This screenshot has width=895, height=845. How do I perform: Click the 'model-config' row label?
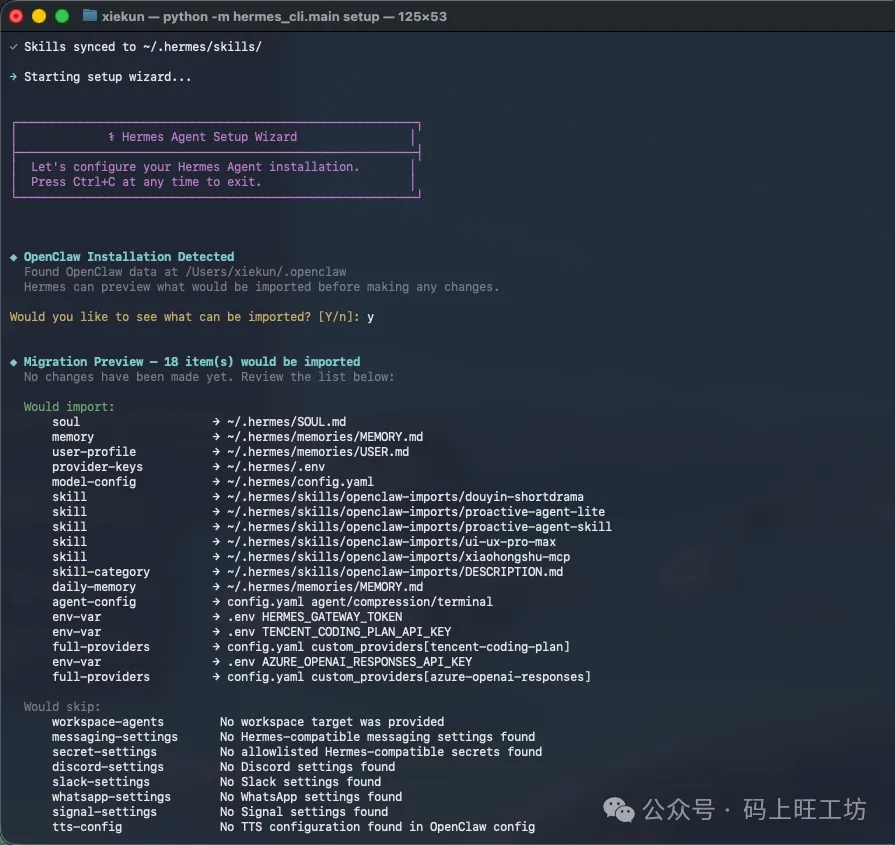click(x=94, y=482)
